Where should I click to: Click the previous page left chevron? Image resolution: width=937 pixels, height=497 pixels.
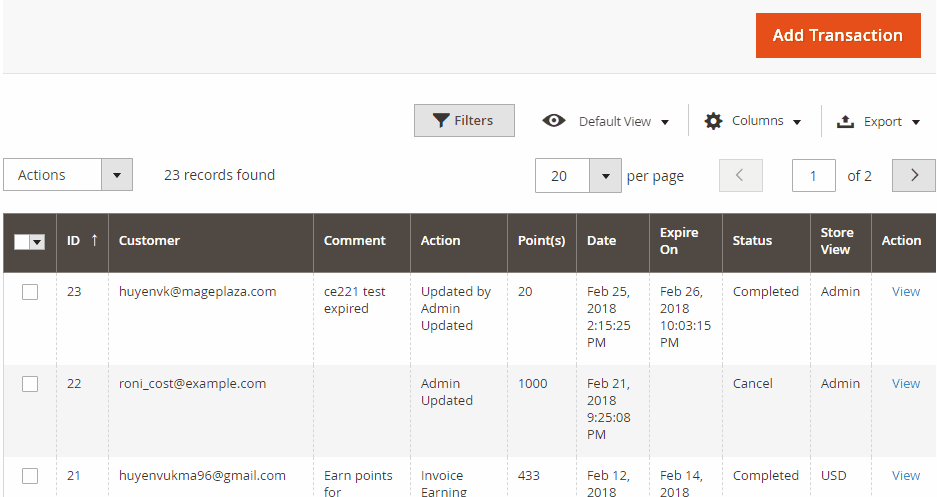point(740,175)
